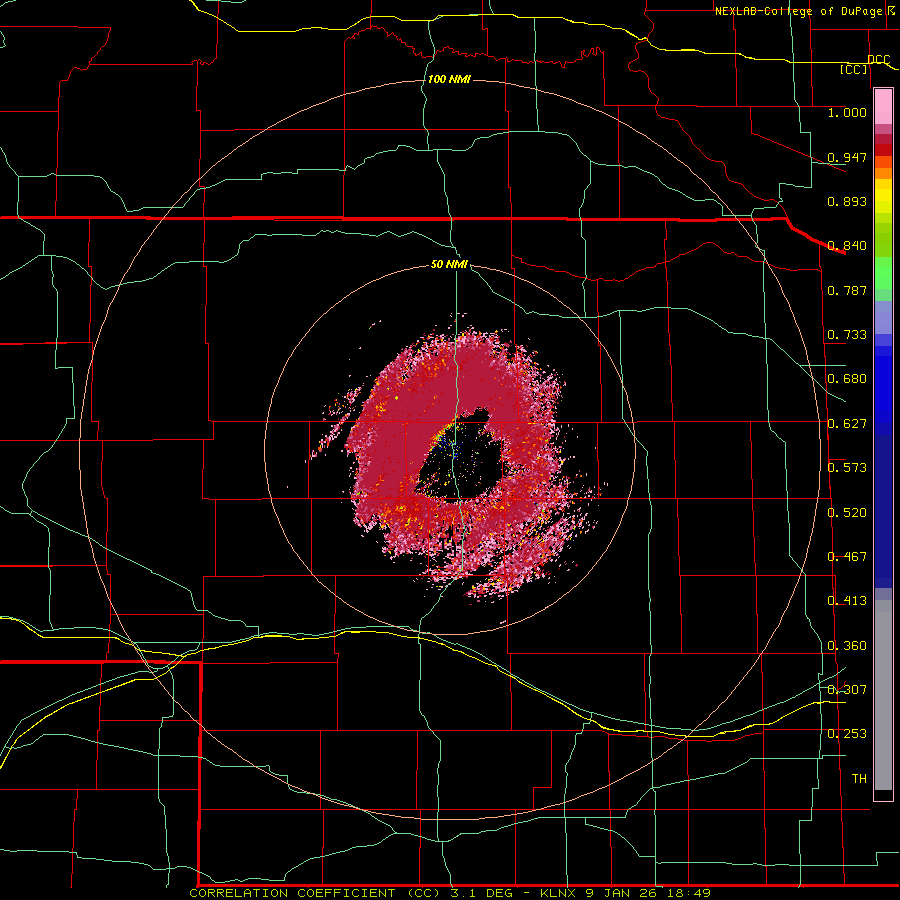Click the 3.1 DEG elevation angle text

pyautogui.click(x=480, y=893)
